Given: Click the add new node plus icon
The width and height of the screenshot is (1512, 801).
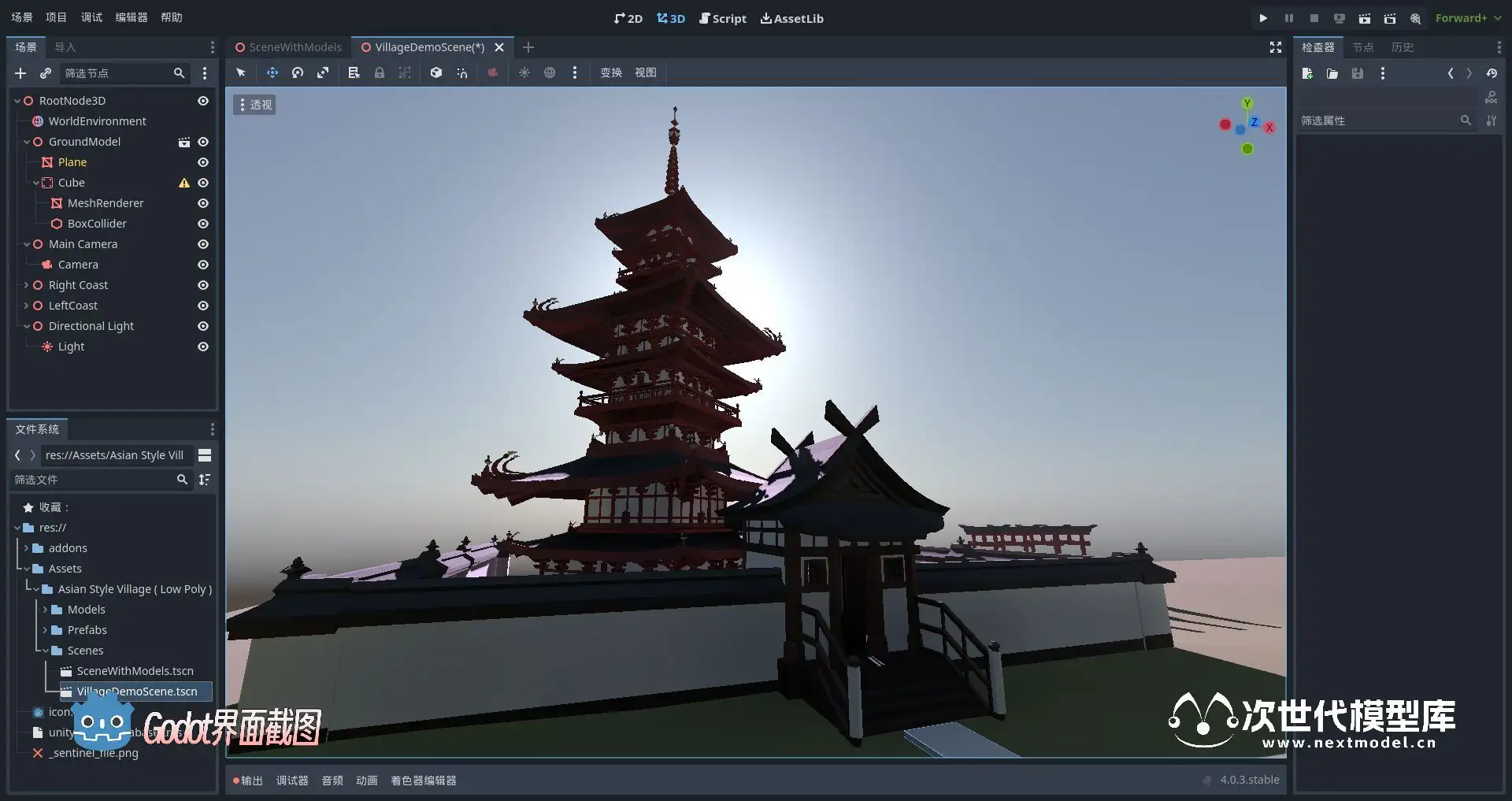Looking at the screenshot, I should pos(20,73).
